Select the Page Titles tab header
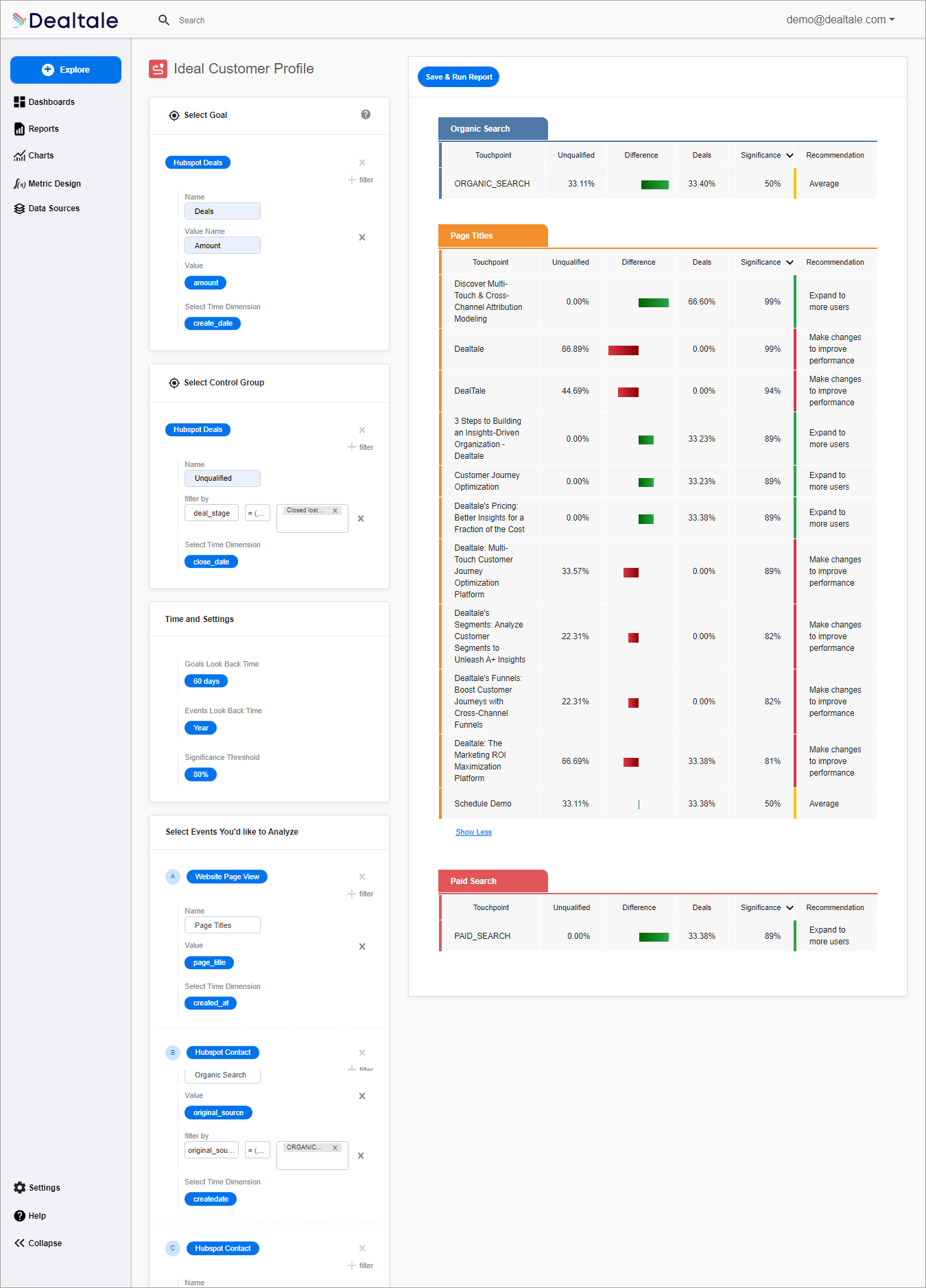Viewport: 926px width, 1288px height. click(x=492, y=235)
